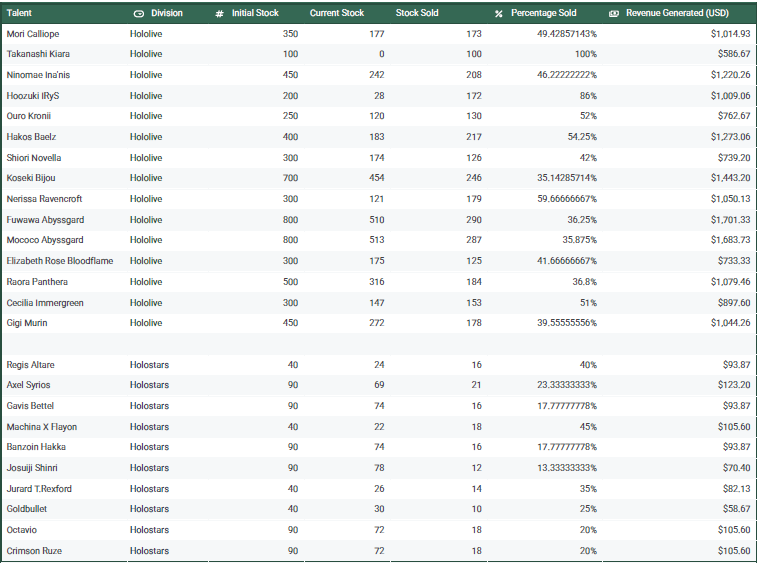Click the Fuwawa Abyssgard talent cell
Screen dimensions: 758x564
point(45,220)
